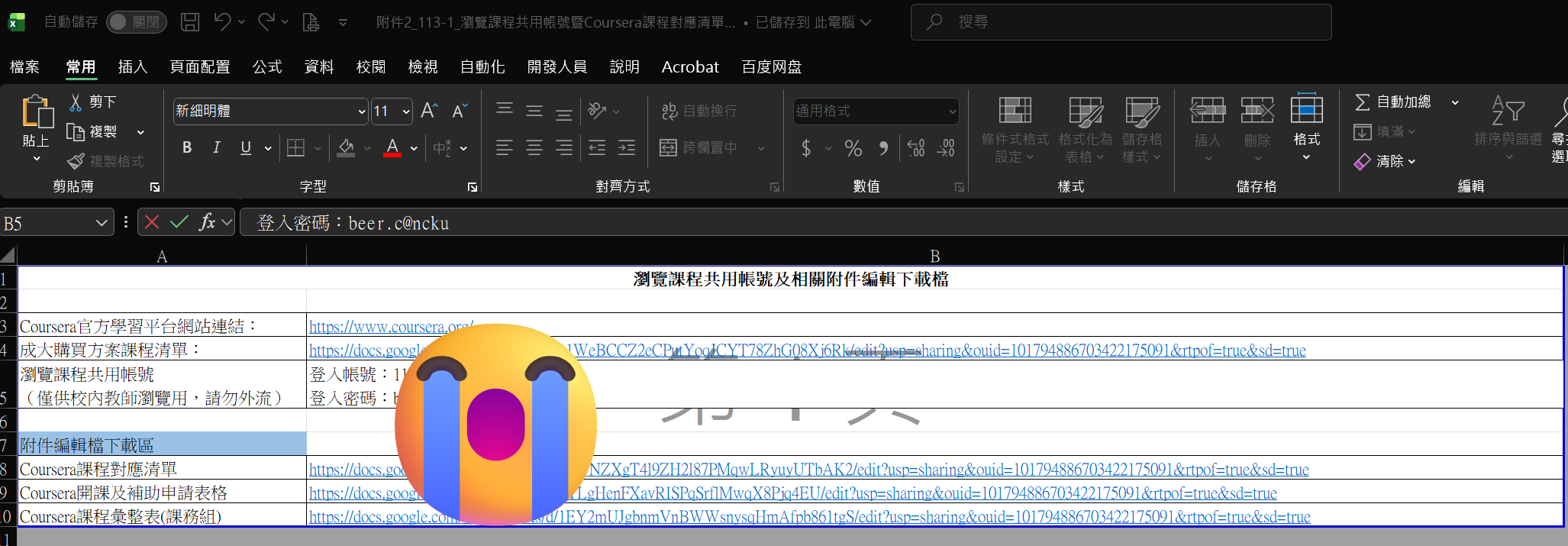Click the Orientation text angle icon
This screenshot has width=1568, height=546.
tap(597, 111)
